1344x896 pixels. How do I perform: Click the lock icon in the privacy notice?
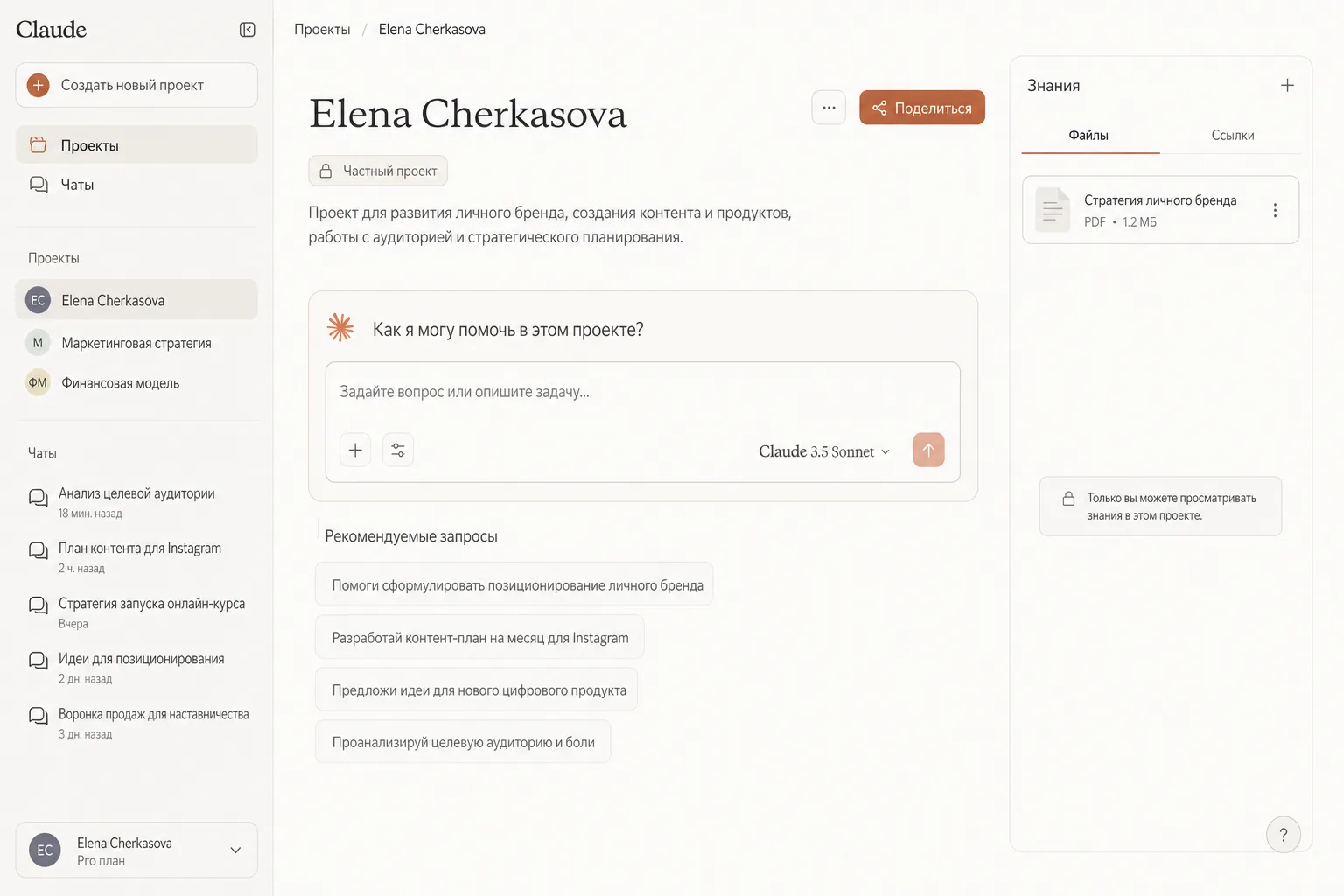coord(1068,499)
